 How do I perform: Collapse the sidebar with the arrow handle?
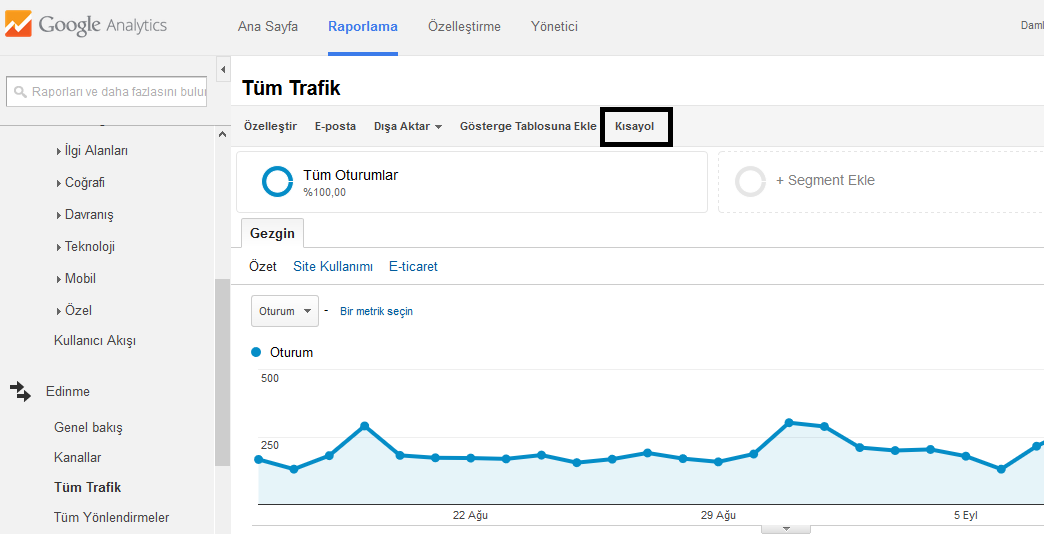click(x=222, y=69)
